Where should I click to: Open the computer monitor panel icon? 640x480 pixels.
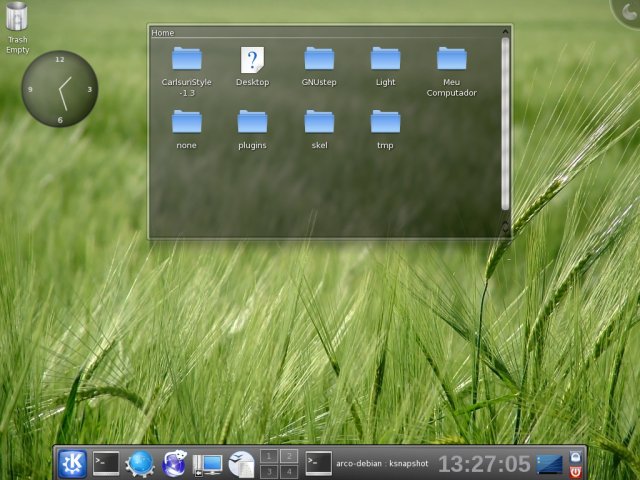(208, 464)
